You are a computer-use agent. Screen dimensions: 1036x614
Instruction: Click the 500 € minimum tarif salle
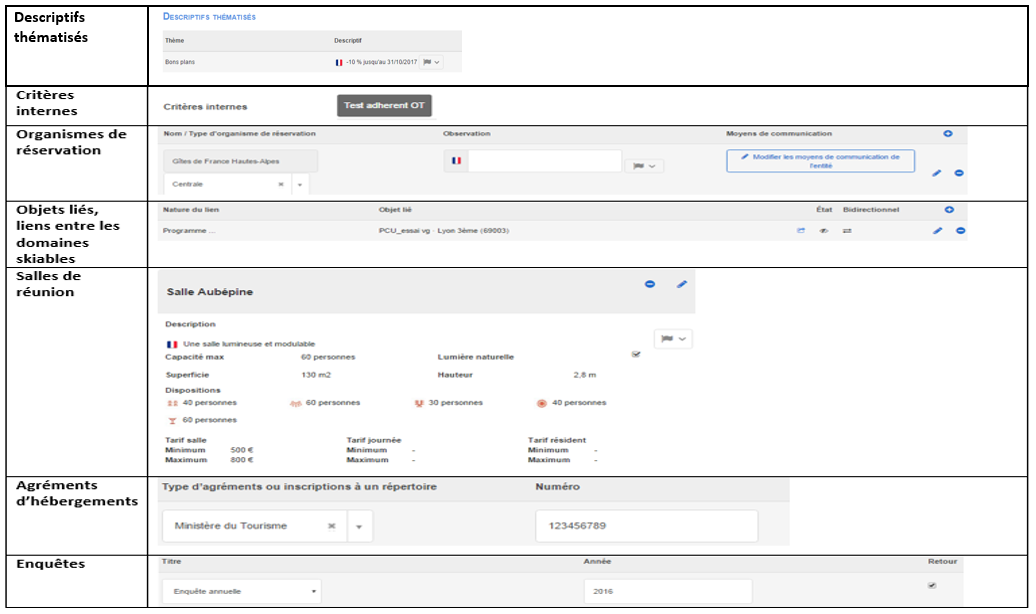tap(242, 450)
